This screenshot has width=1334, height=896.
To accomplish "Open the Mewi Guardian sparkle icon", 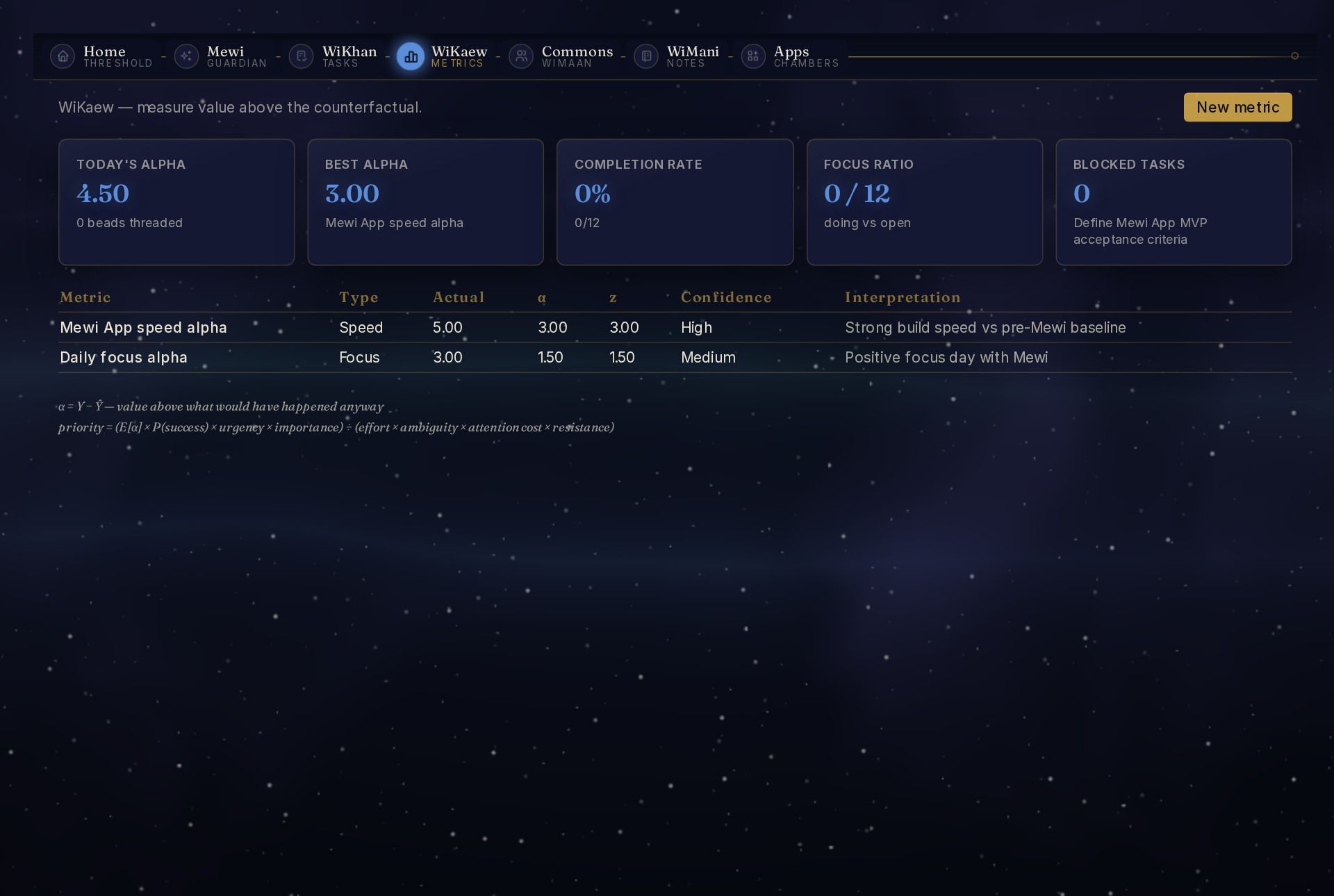I will click(x=186, y=56).
